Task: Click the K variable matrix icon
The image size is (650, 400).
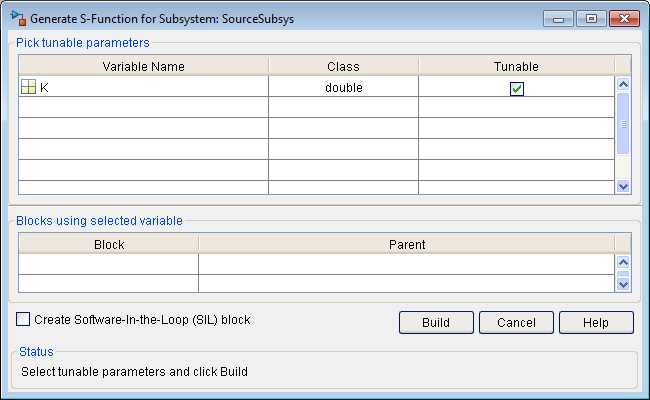Action: click(28, 88)
